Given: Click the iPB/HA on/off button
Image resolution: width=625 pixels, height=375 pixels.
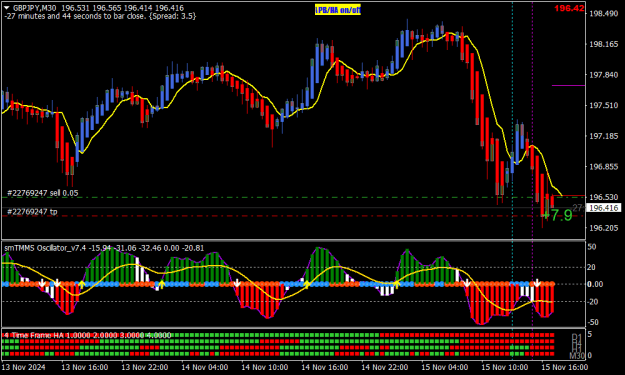Looking at the screenshot, I should [338, 10].
